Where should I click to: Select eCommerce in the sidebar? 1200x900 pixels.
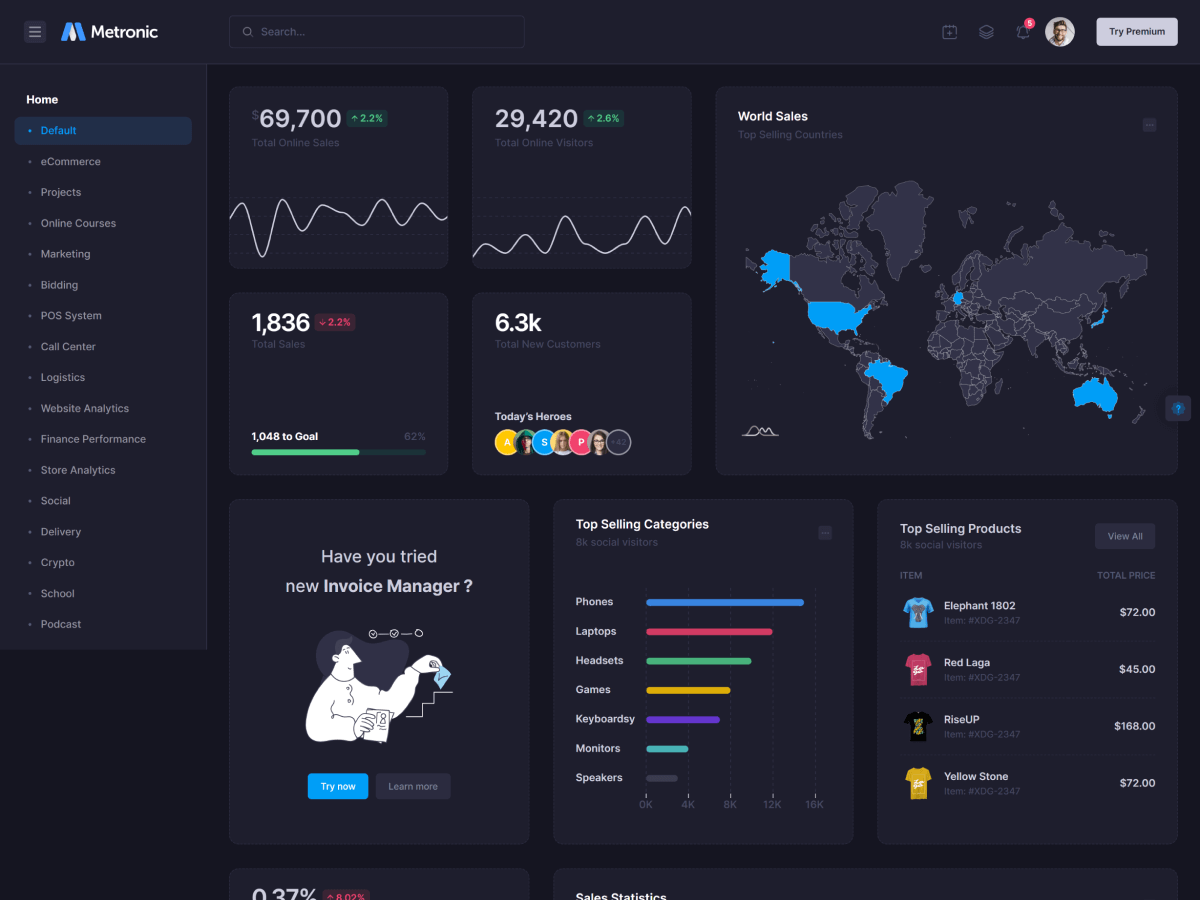70,161
